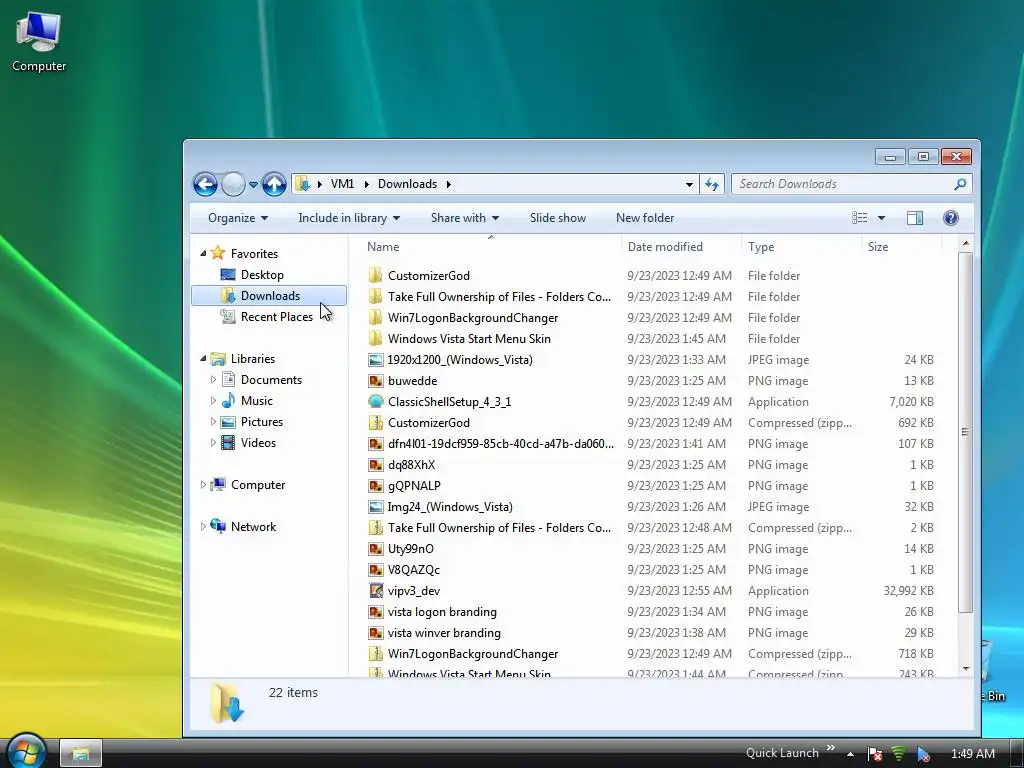Click the change view icon
The height and width of the screenshot is (768, 1024).
(859, 218)
